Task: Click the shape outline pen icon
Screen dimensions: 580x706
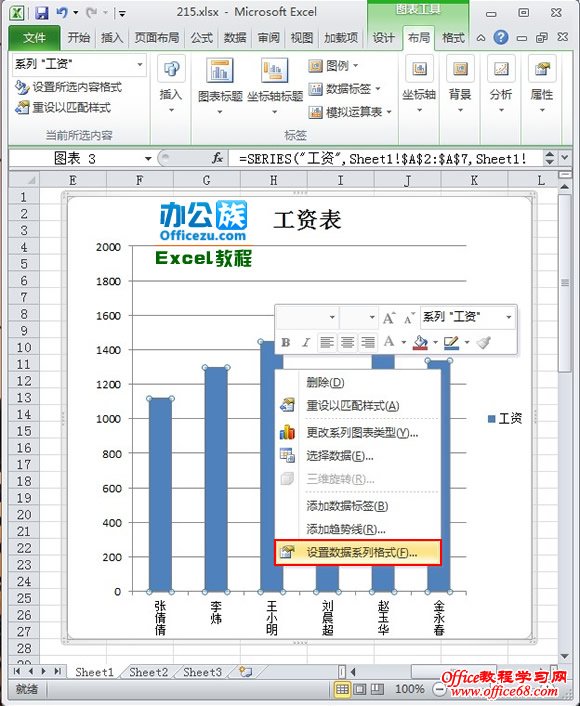Action: tap(451, 343)
